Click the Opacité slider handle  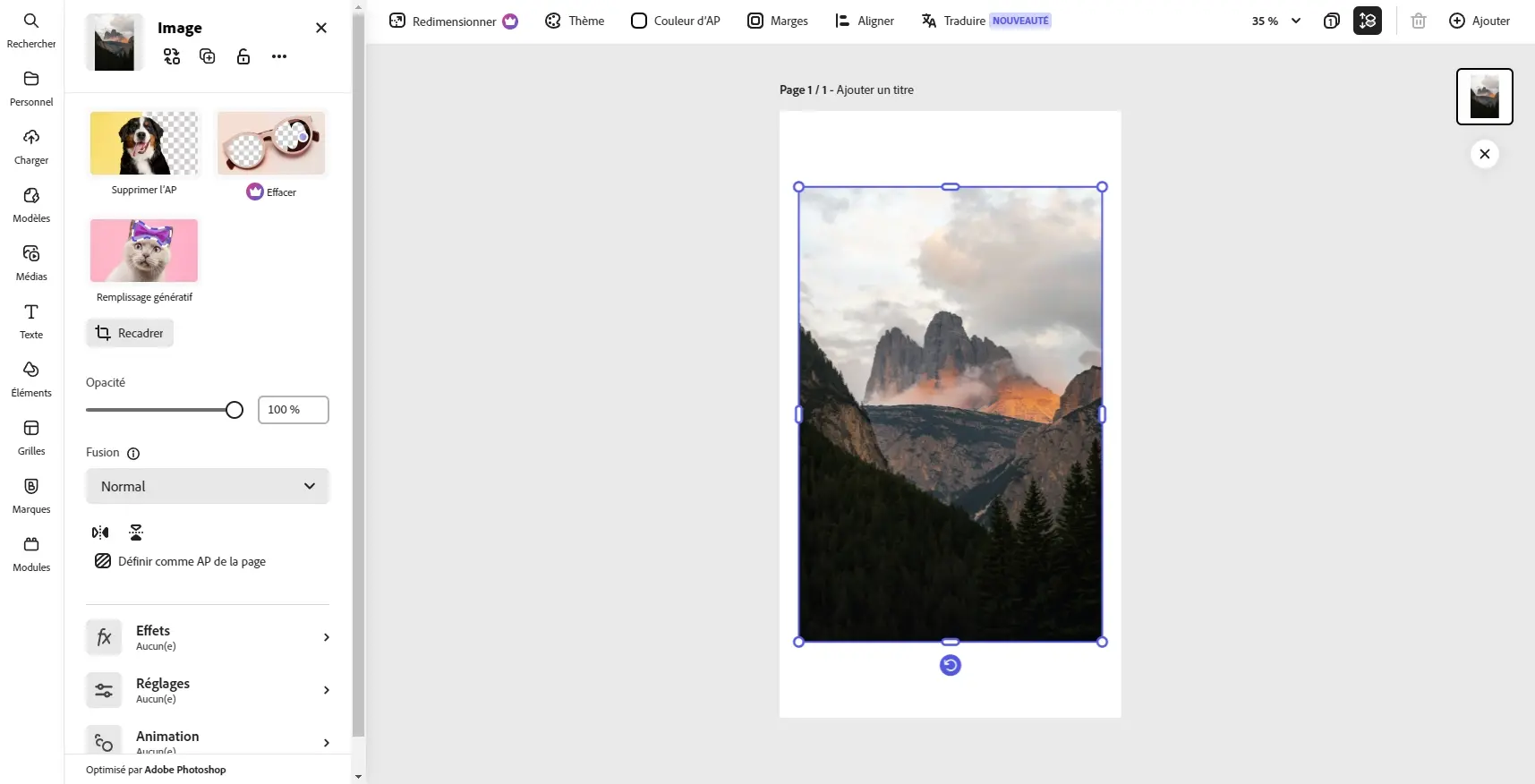[x=235, y=410]
